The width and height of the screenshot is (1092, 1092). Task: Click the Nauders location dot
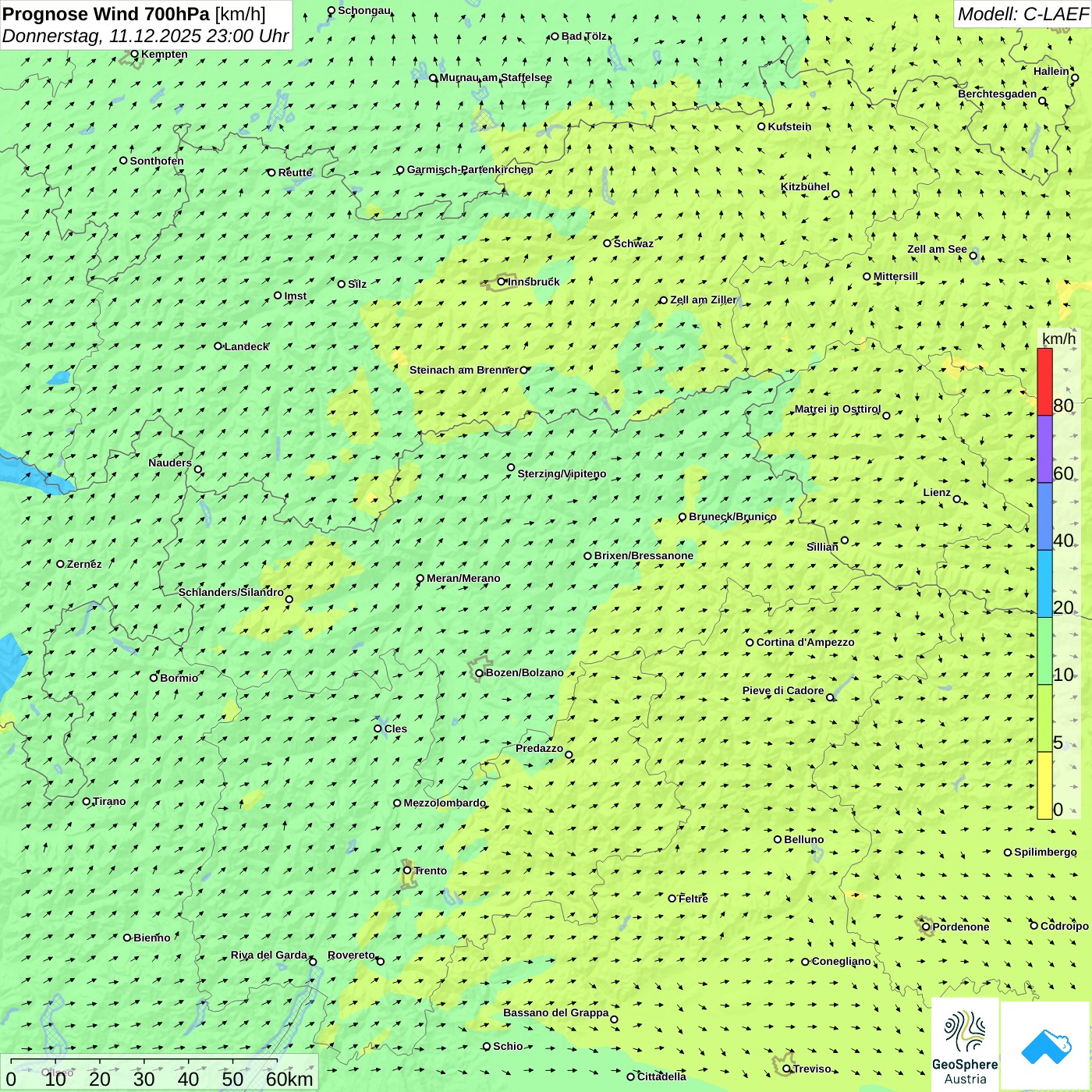pos(198,470)
